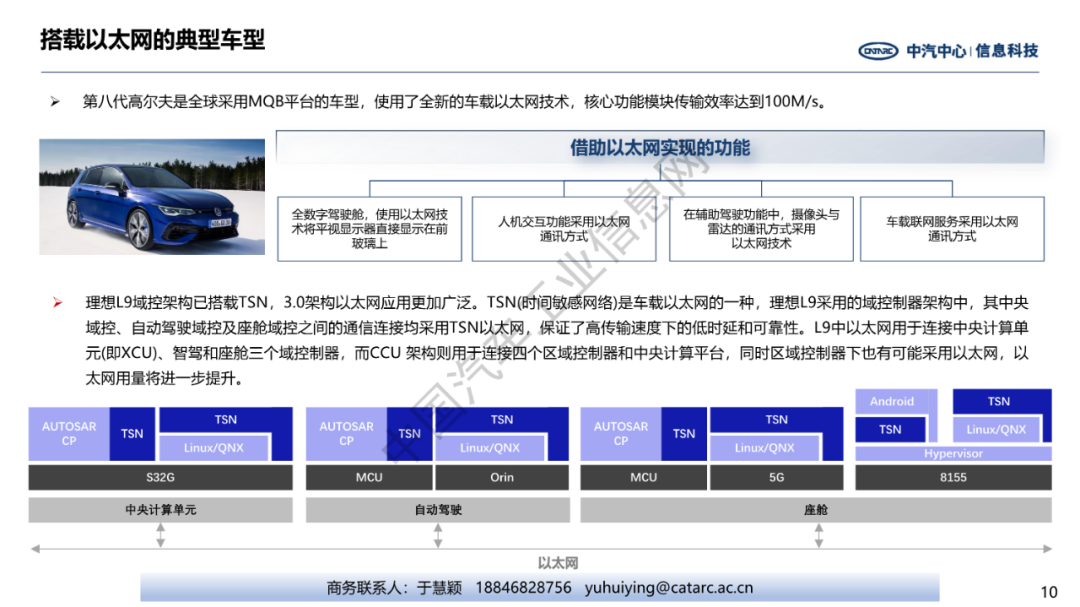1080x607 pixels.
Task: Click the black arrow bullet before 第八代高尔夫
Action: coord(55,102)
